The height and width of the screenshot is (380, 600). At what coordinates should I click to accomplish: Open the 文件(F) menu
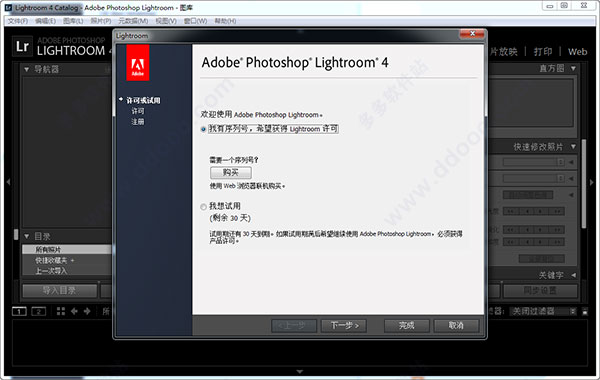click(x=18, y=21)
